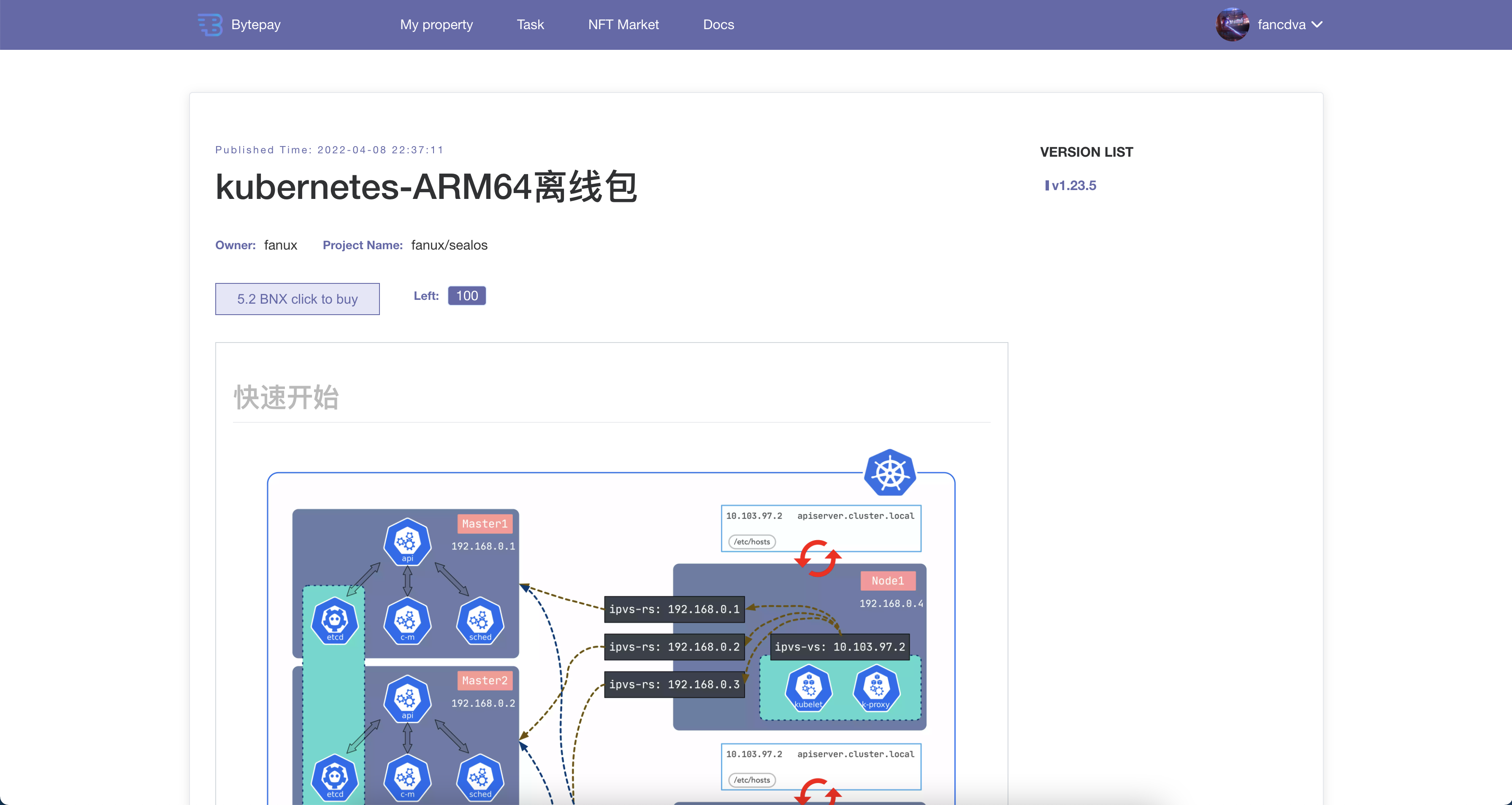1512x805 pixels.
Task: Click the Master2 etcd icon
Action: click(335, 778)
